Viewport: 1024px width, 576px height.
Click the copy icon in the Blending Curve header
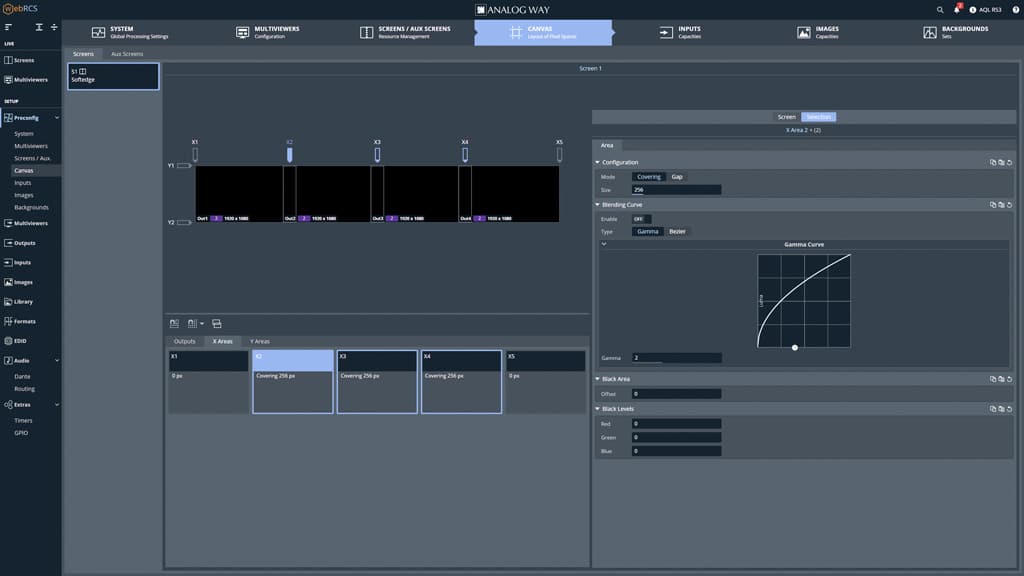coord(992,205)
